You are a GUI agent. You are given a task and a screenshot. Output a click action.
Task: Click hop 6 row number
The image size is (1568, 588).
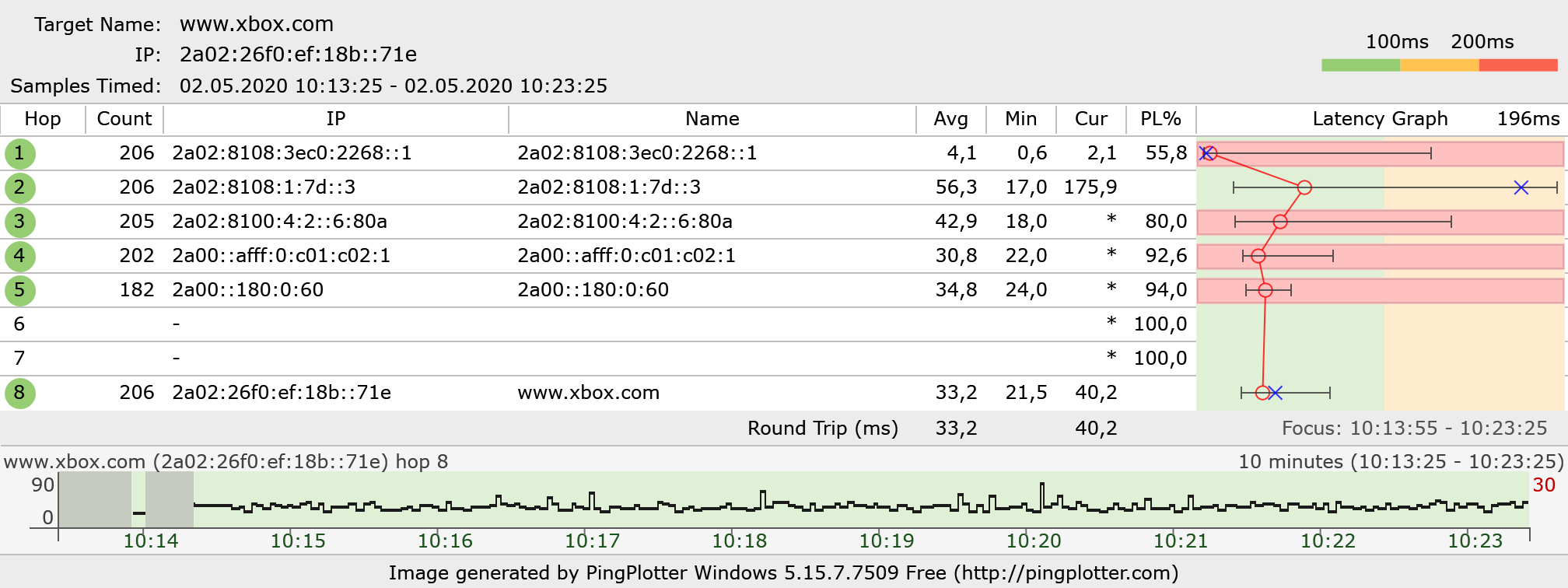pyautogui.click(x=19, y=324)
